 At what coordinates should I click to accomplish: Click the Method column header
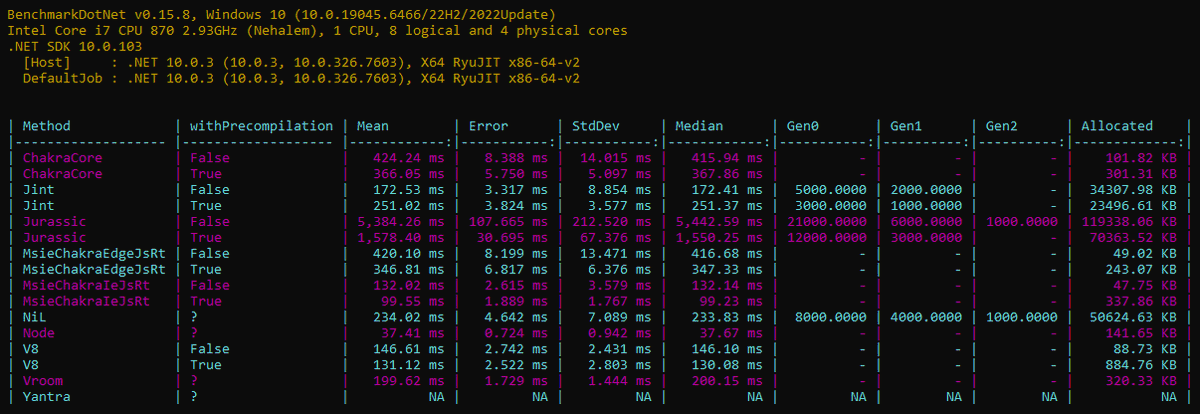point(47,126)
